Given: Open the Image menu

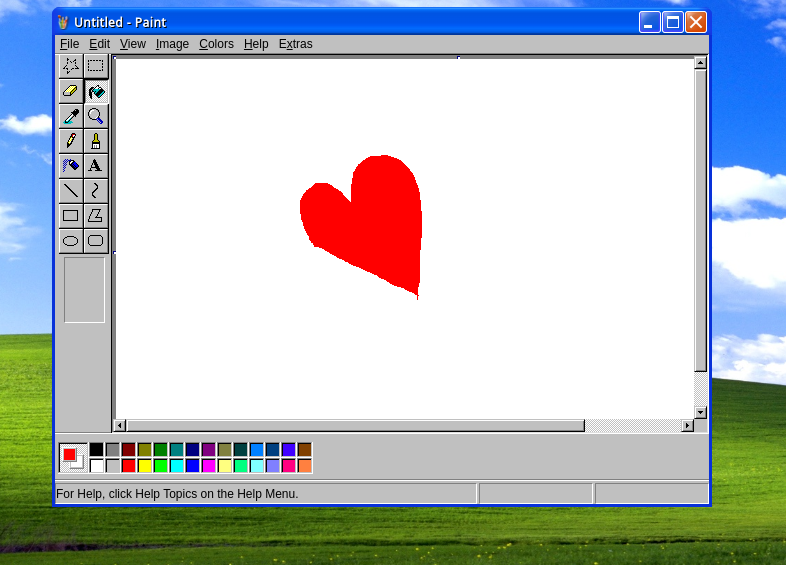Looking at the screenshot, I should [172, 44].
